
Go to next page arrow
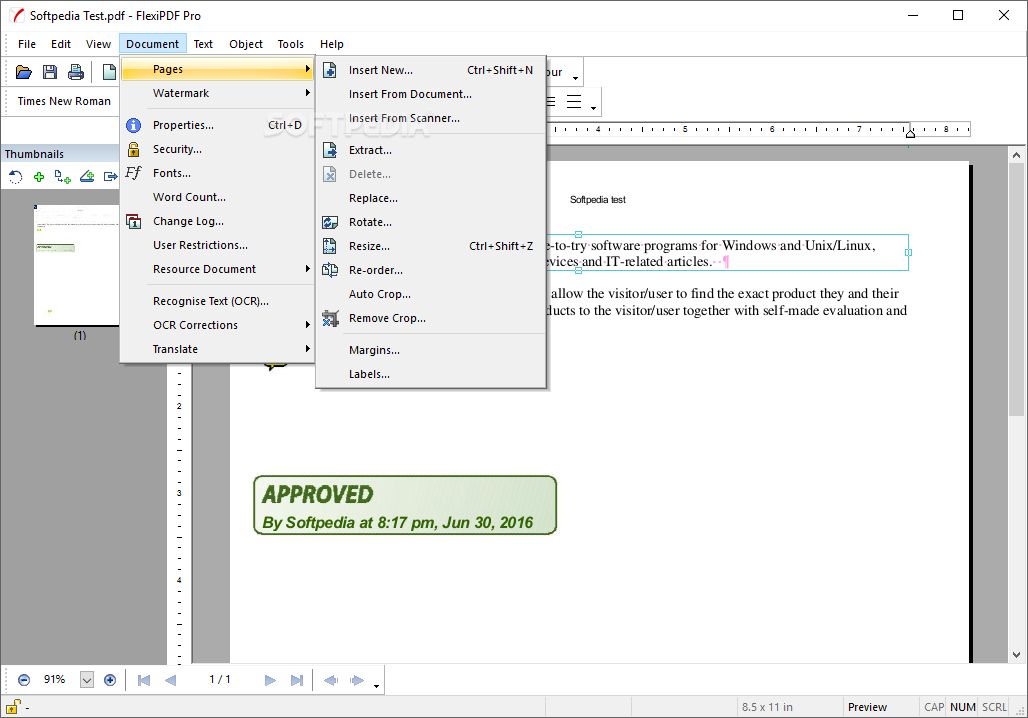tap(270, 680)
